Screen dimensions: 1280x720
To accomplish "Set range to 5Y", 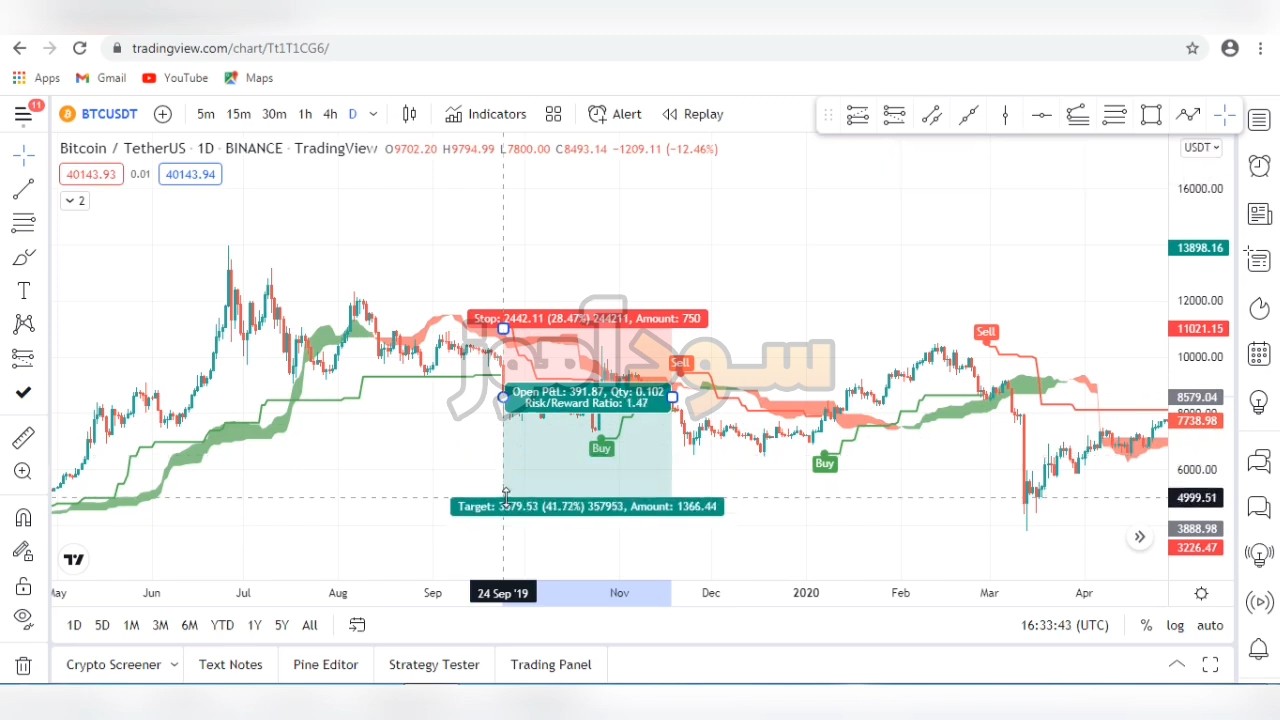I will point(282,625).
